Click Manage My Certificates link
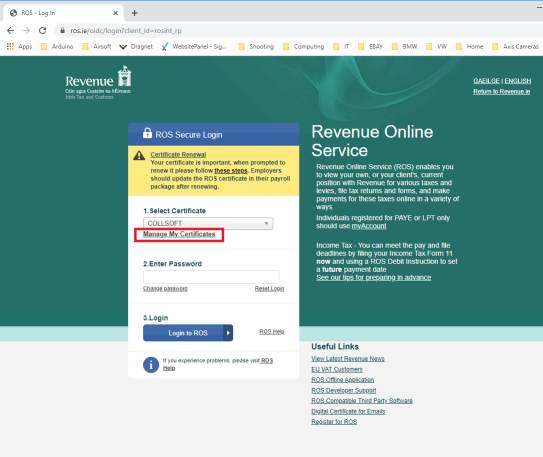The image size is (543, 457). point(179,234)
